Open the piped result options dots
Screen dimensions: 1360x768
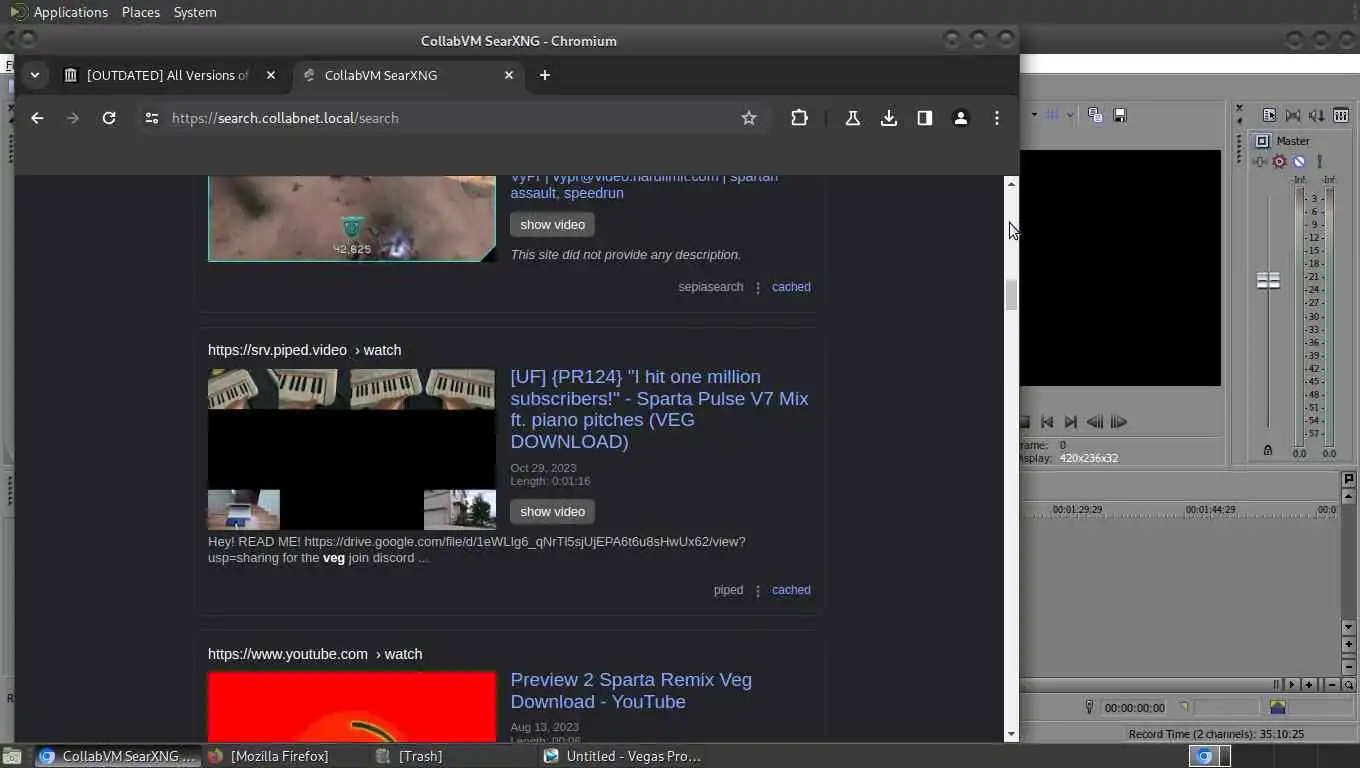(758, 590)
